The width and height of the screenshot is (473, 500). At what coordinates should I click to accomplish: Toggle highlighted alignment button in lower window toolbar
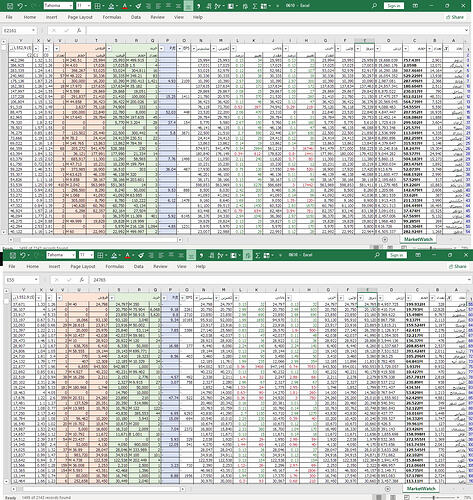click(x=191, y=255)
